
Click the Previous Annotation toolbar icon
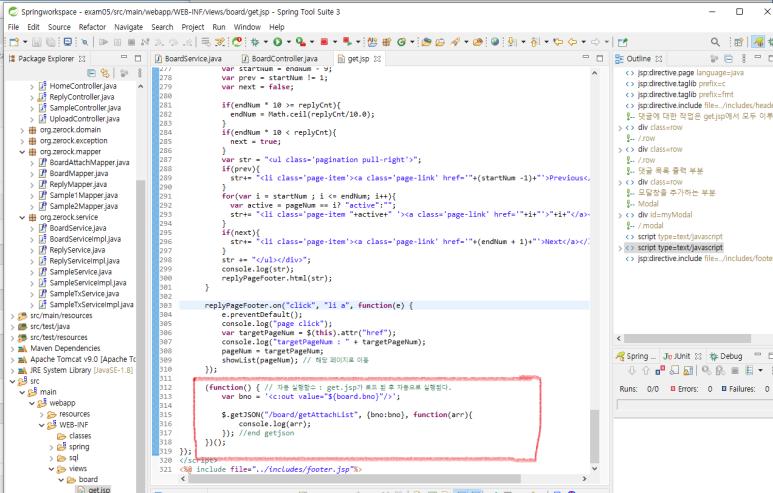(x=535, y=42)
